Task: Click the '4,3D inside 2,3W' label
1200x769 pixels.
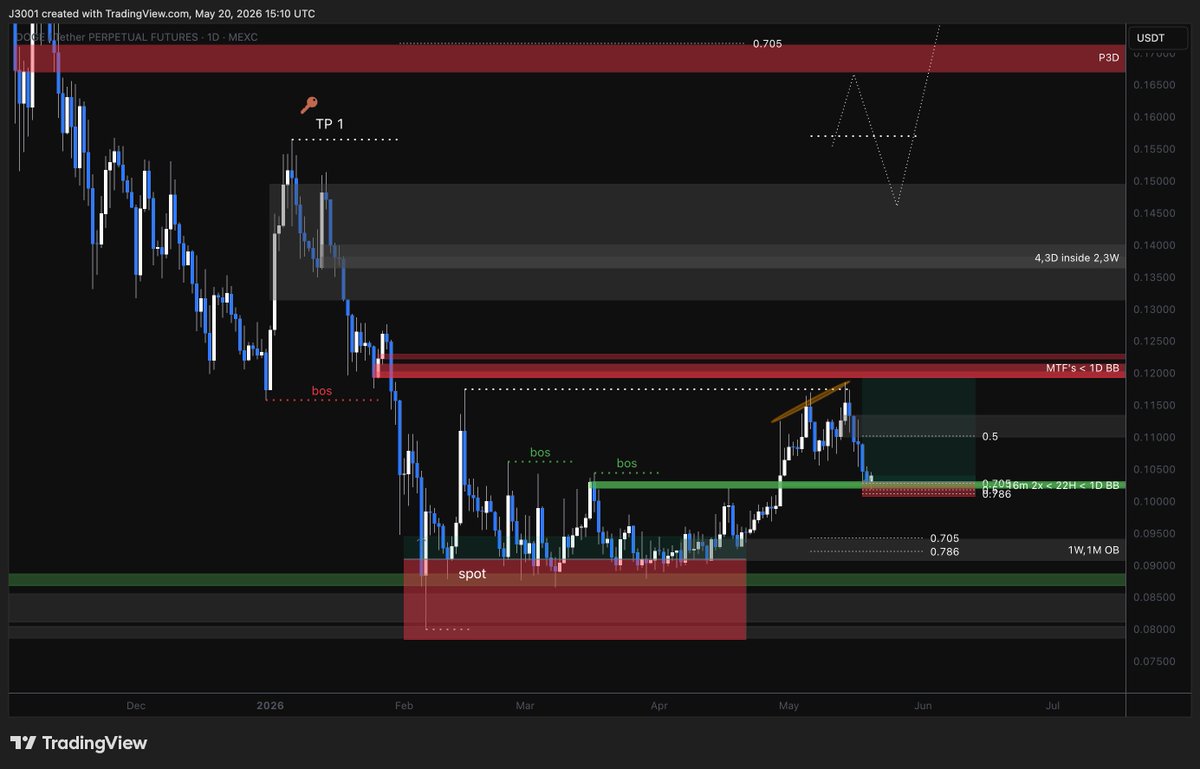Action: [1077, 259]
